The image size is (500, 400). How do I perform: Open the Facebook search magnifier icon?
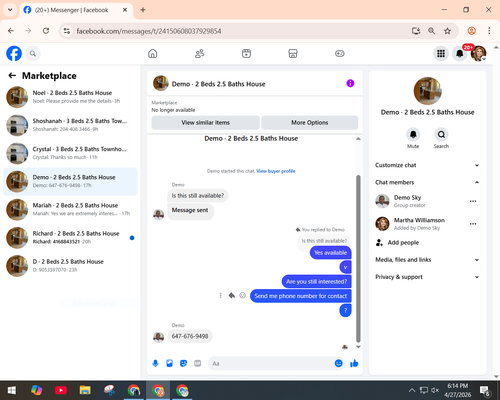[x=33, y=53]
